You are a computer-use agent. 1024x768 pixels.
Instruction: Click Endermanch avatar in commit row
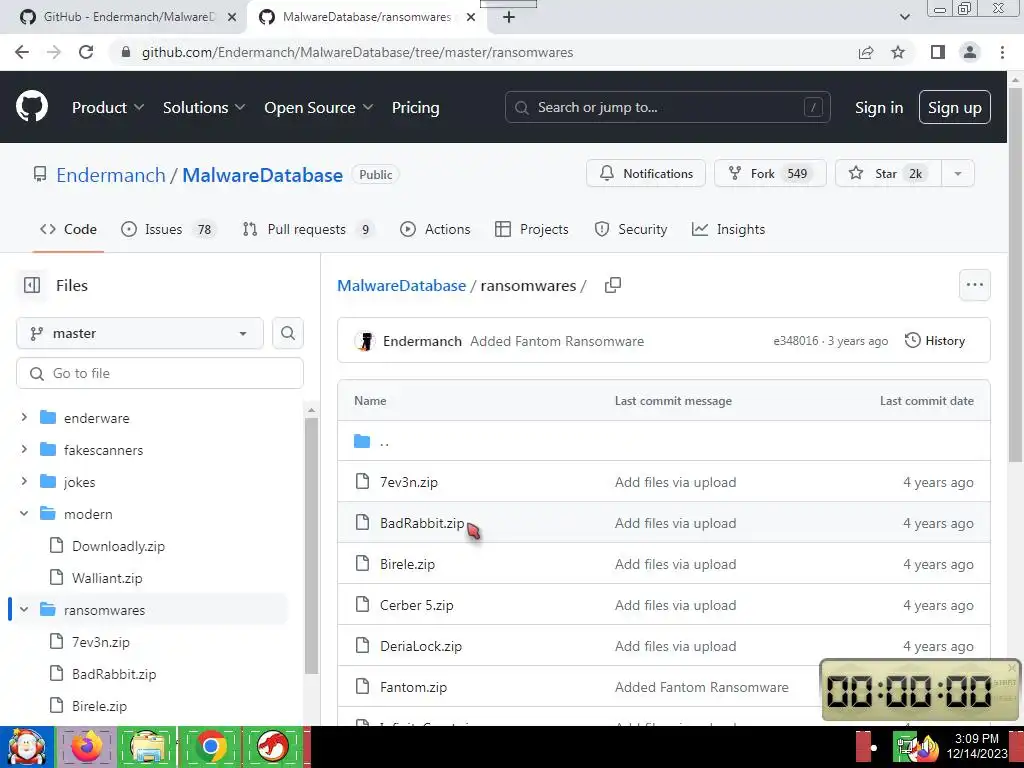[x=365, y=341]
